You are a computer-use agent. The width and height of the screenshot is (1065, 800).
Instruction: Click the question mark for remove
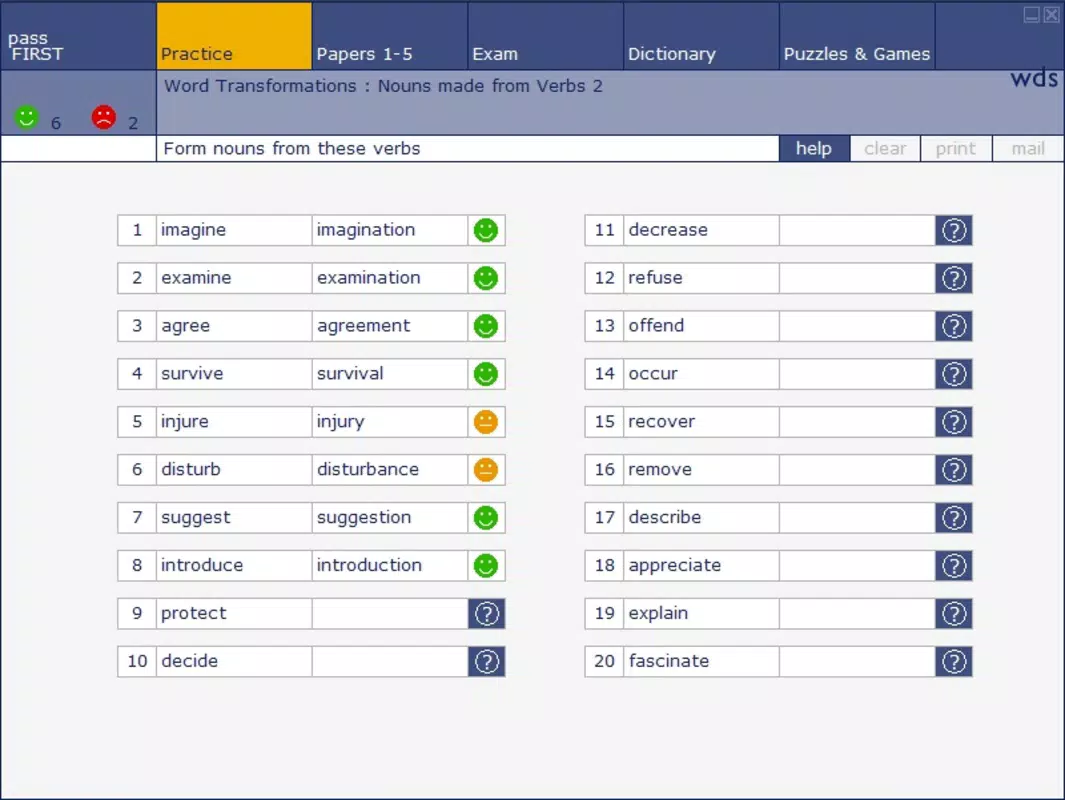[954, 469]
